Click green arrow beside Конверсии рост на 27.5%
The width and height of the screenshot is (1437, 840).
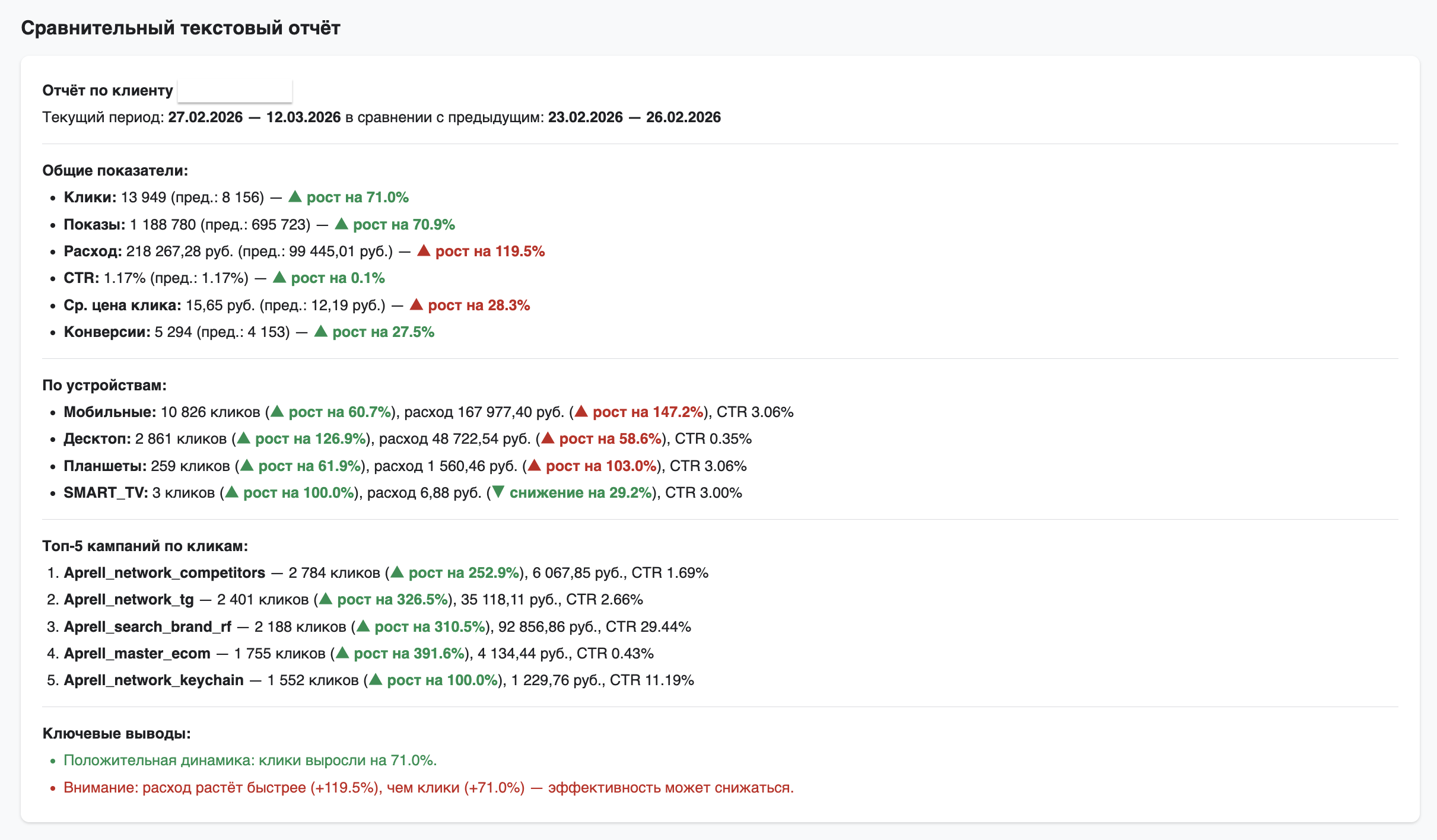tap(321, 331)
